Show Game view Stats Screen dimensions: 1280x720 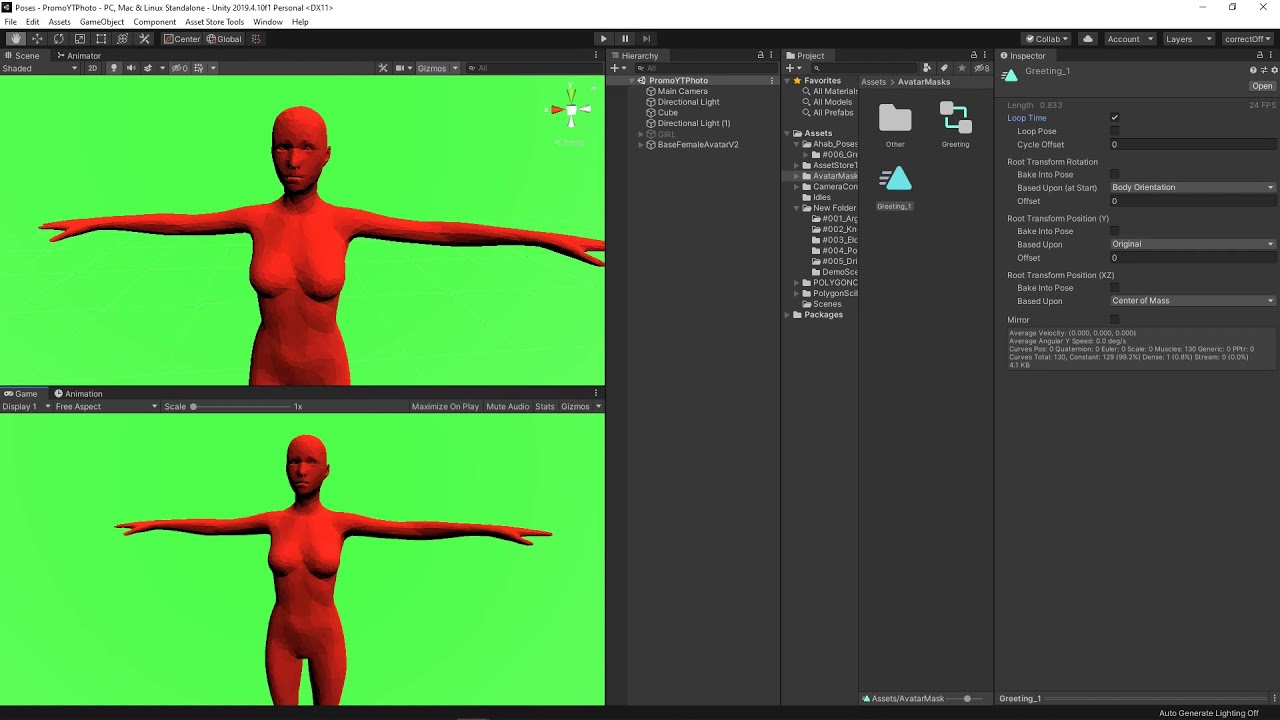coord(545,407)
